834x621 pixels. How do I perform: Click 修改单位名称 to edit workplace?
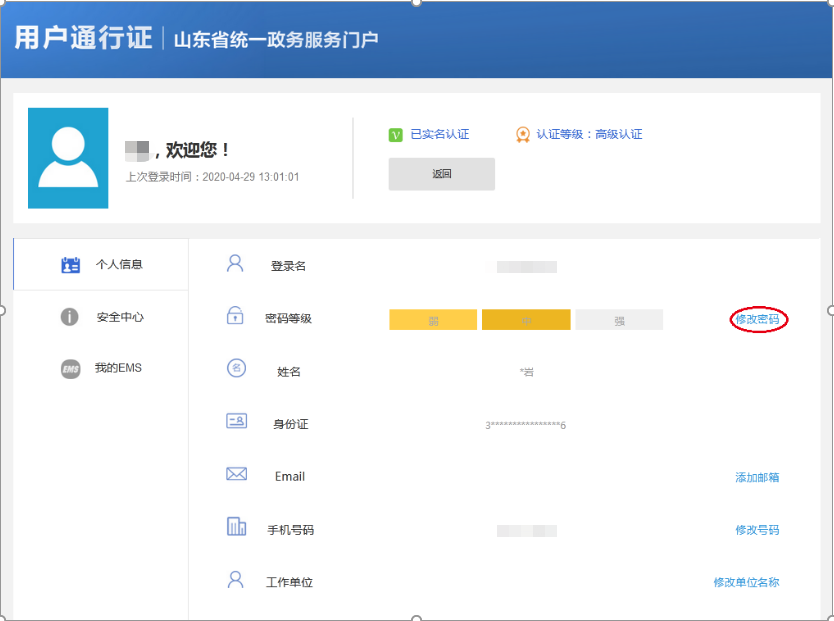coord(747,582)
